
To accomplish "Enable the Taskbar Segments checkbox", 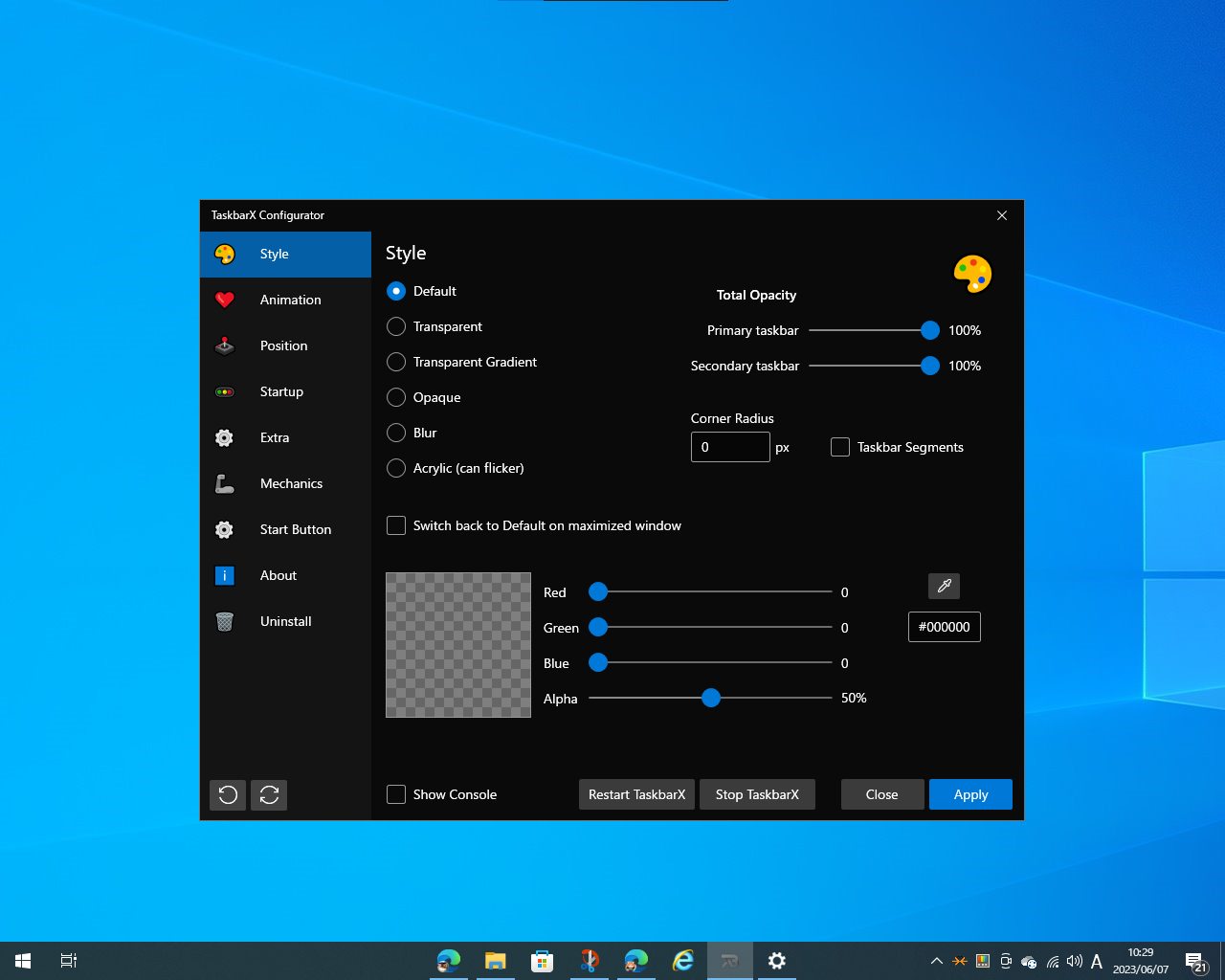I will 839,447.
